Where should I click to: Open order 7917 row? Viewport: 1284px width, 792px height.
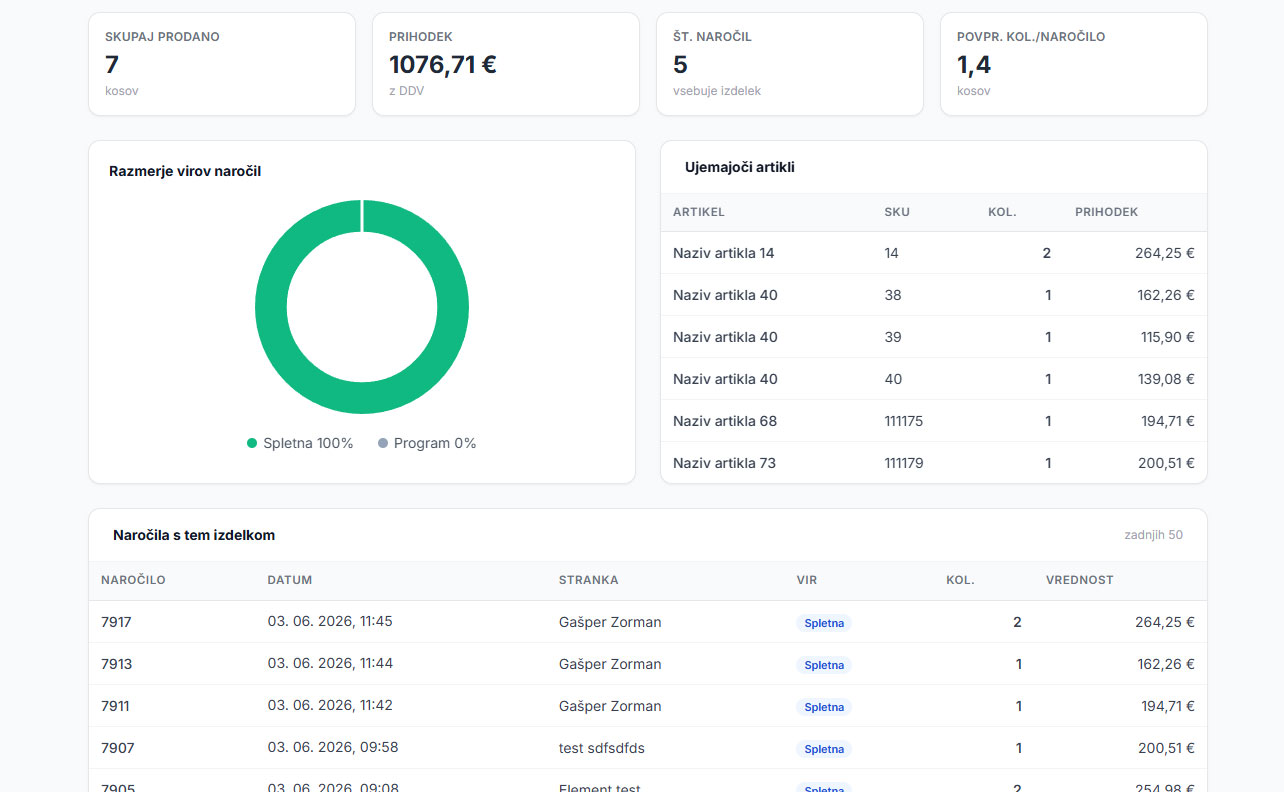(648, 622)
